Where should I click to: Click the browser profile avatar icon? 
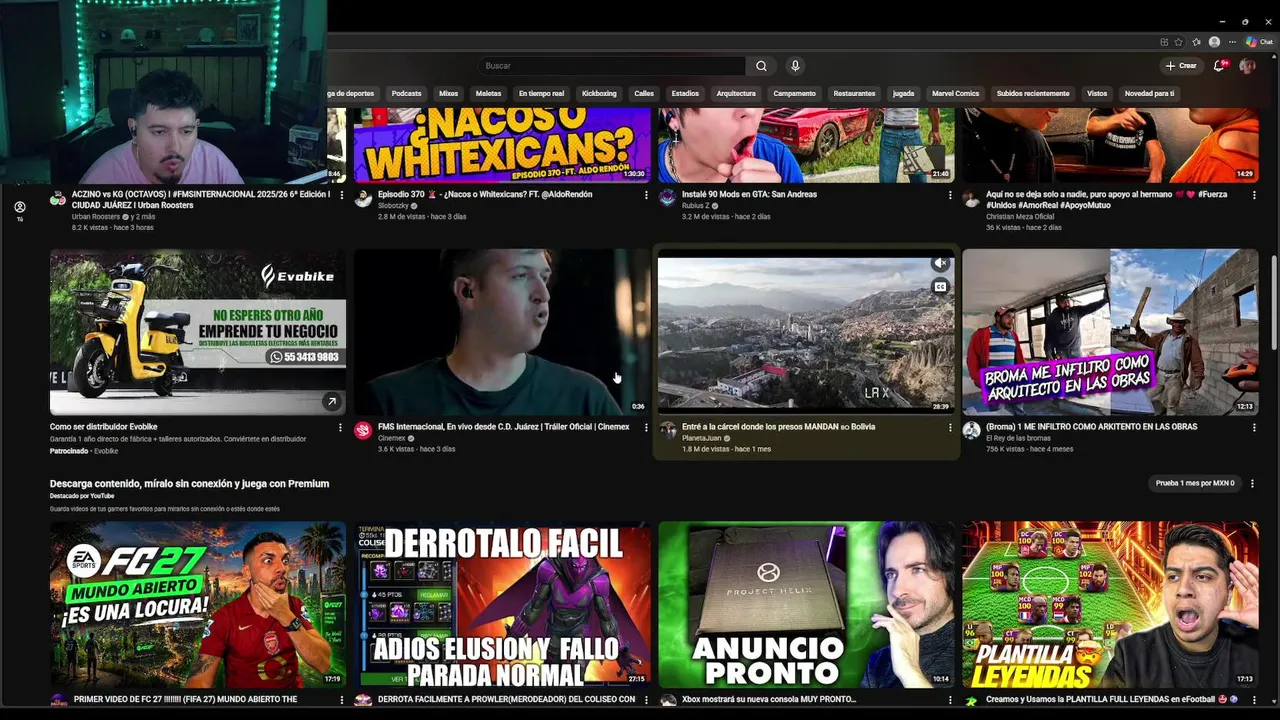[x=1214, y=42]
